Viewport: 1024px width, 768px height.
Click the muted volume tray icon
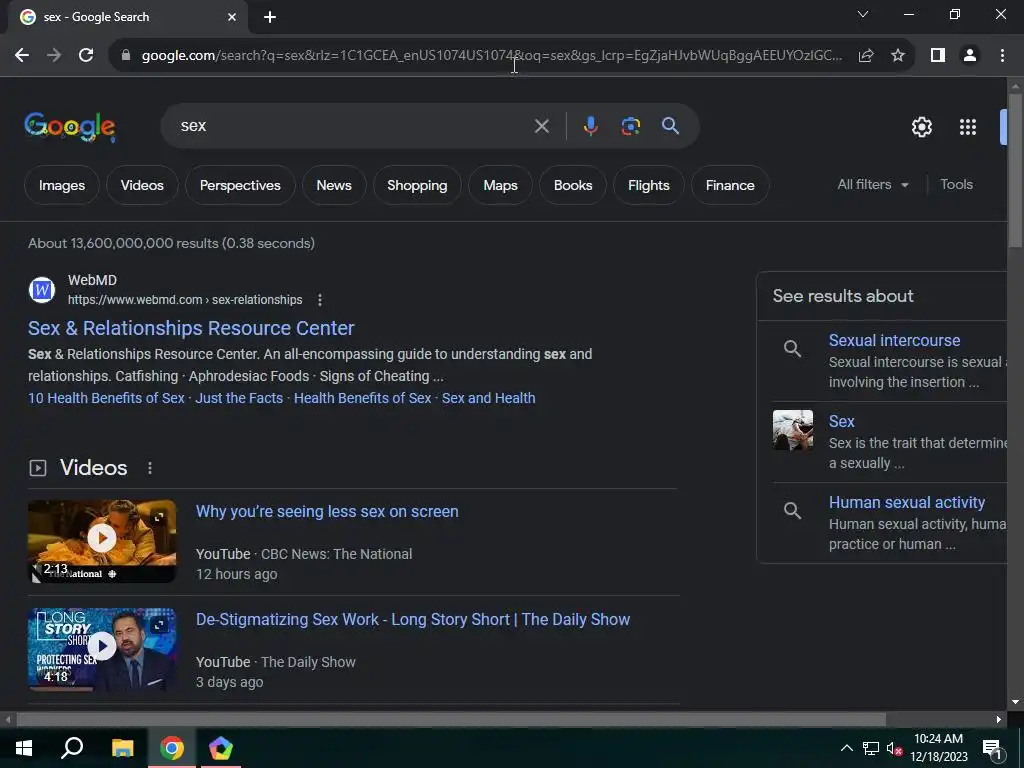[894, 748]
